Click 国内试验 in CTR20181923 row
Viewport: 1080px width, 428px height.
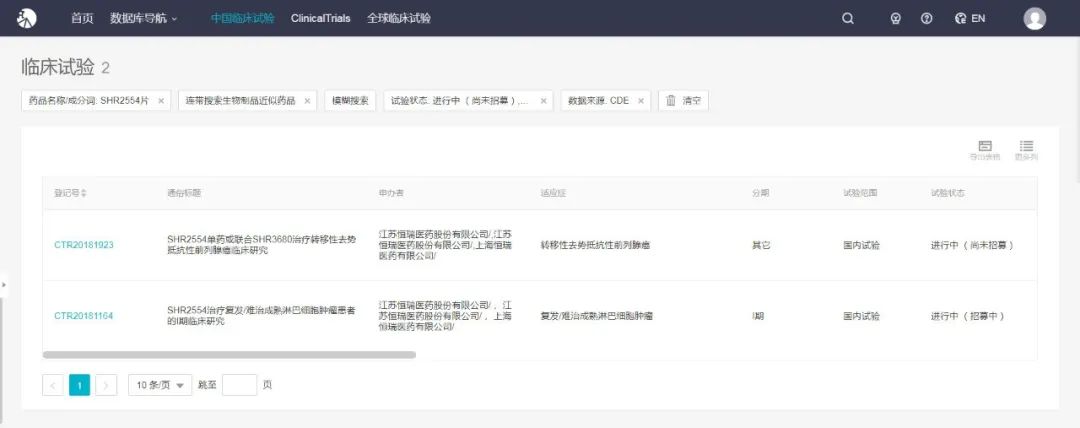point(862,245)
